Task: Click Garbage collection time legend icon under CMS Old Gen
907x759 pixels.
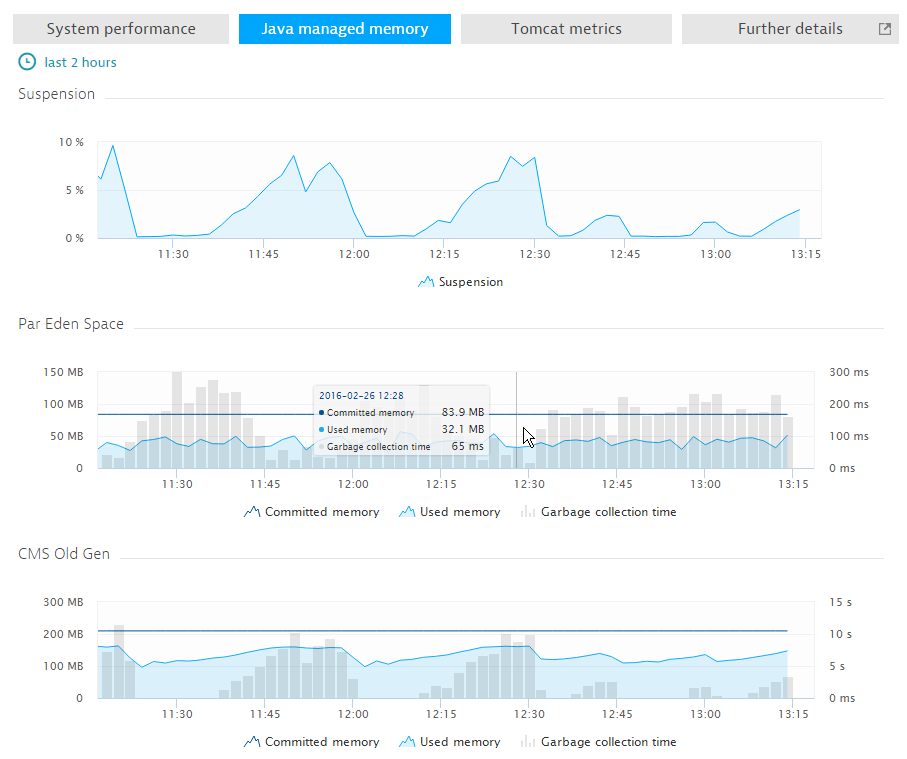Action: (x=528, y=742)
